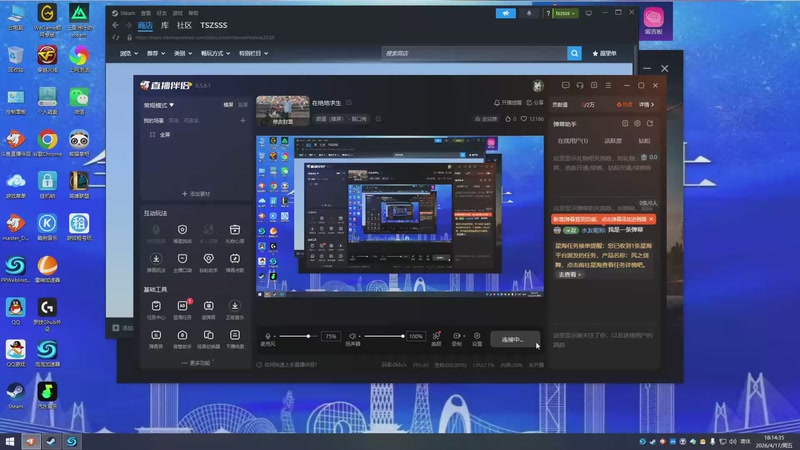
Task: Click the 场景切换器 scene switcher icon
Action: [x=209, y=335]
